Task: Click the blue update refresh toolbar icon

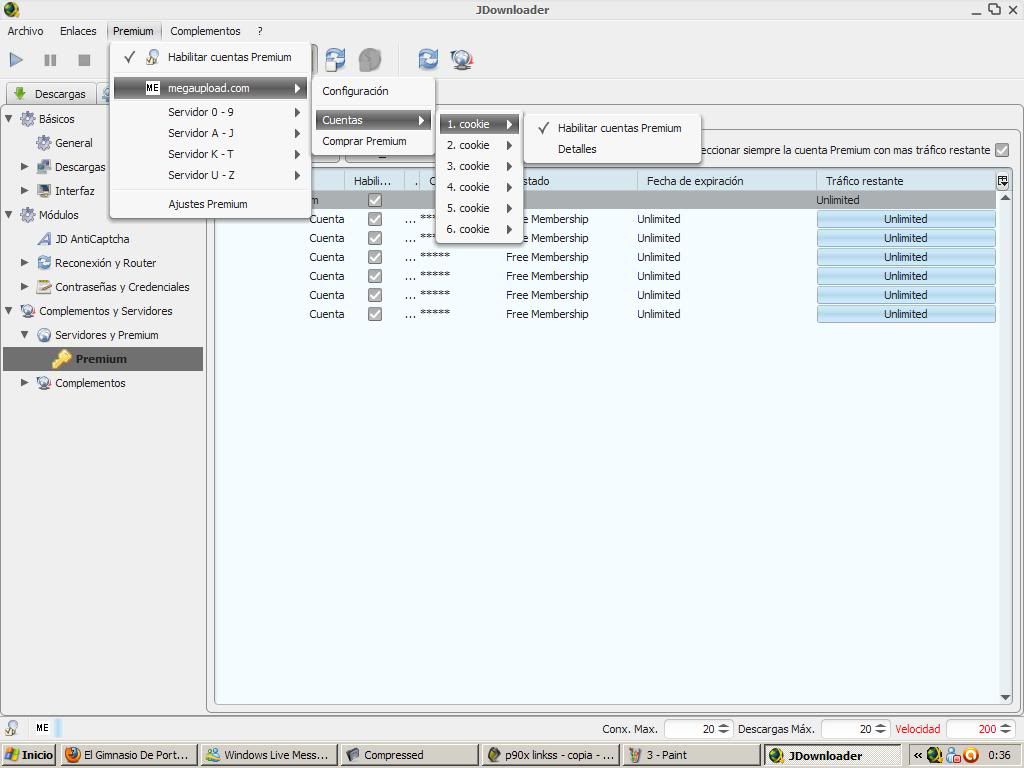Action: (x=428, y=59)
